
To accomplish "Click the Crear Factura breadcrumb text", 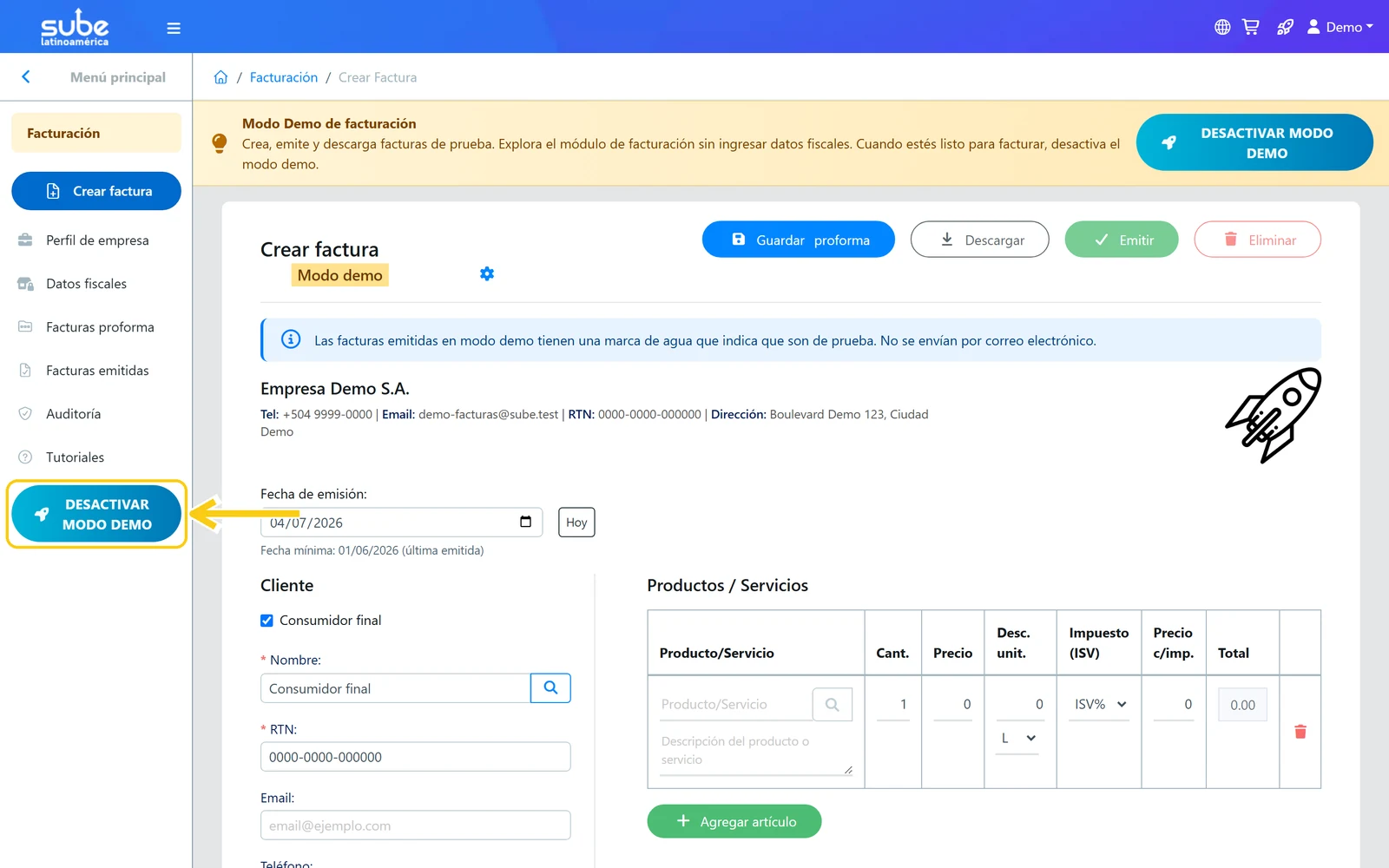I will point(378,77).
